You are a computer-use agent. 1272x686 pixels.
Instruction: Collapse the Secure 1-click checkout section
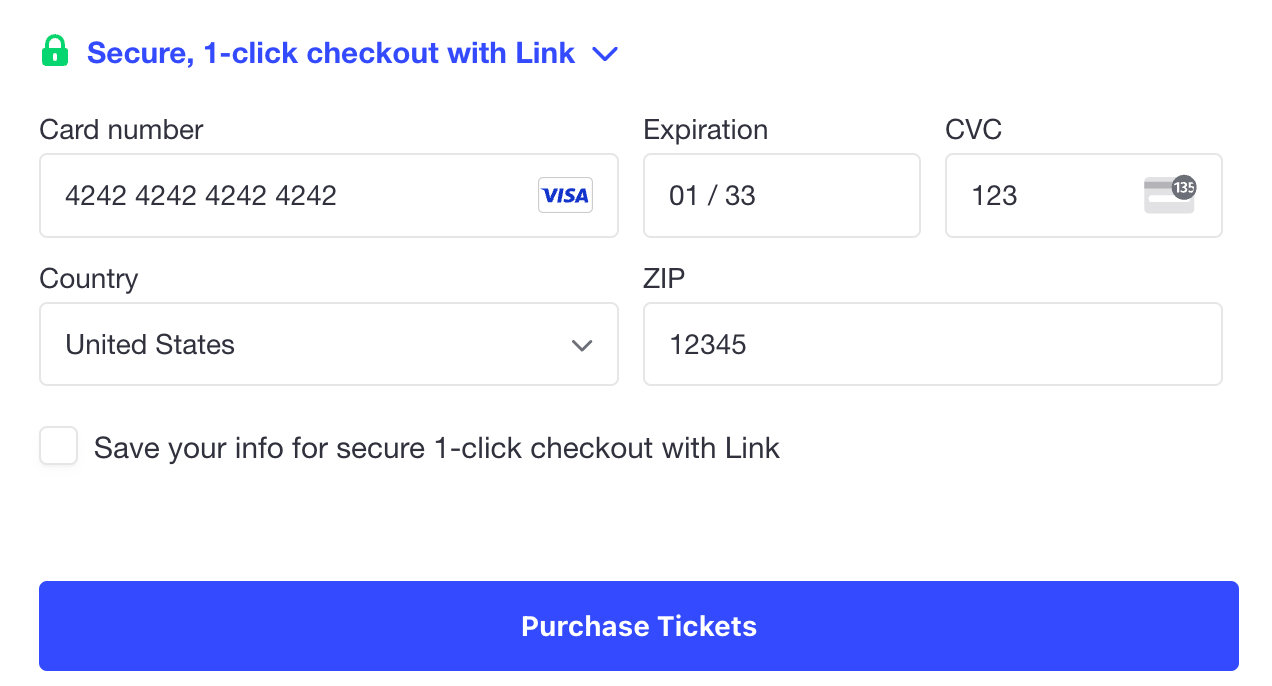pyautogui.click(x=605, y=55)
